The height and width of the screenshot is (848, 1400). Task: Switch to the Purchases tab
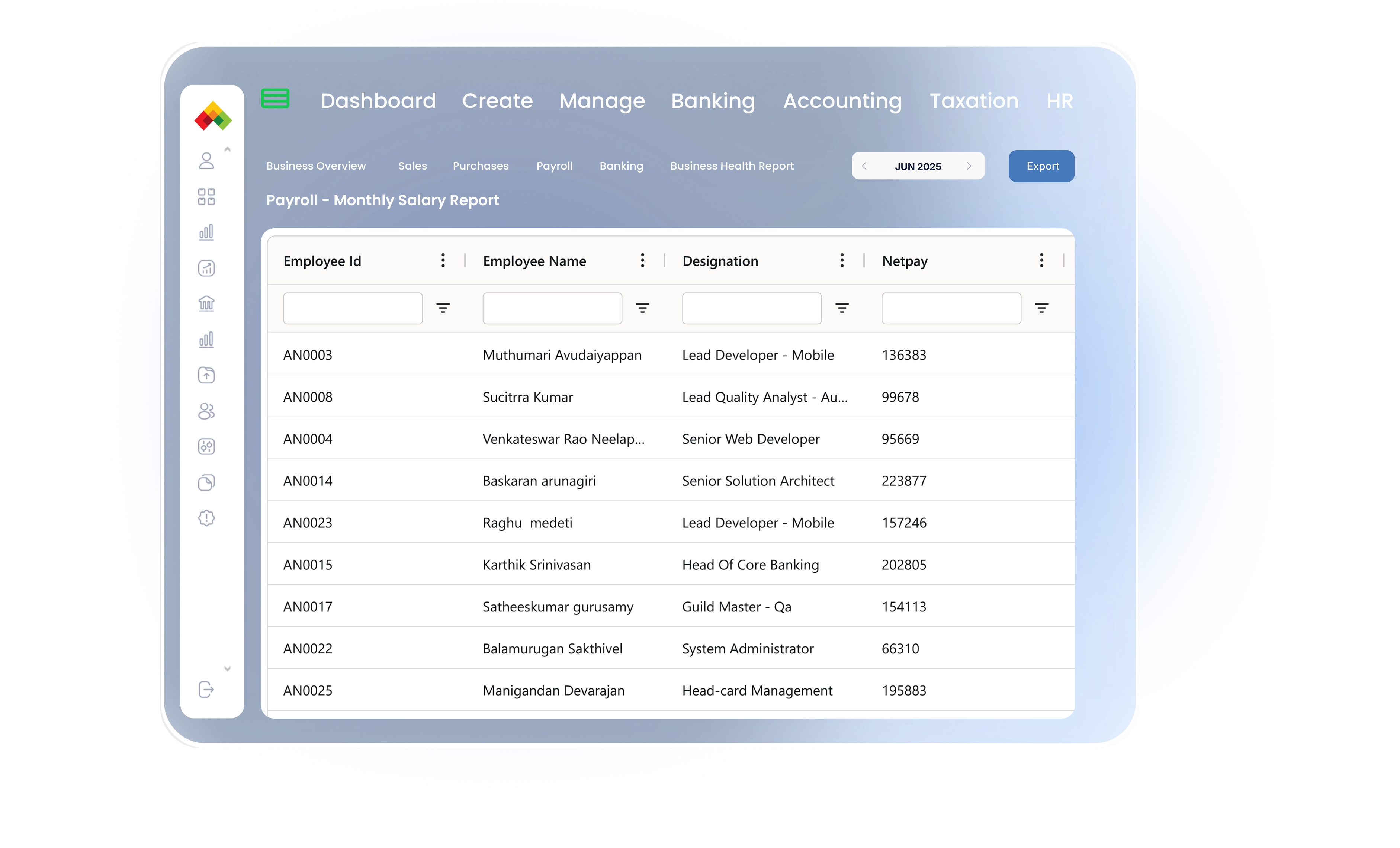[481, 166]
